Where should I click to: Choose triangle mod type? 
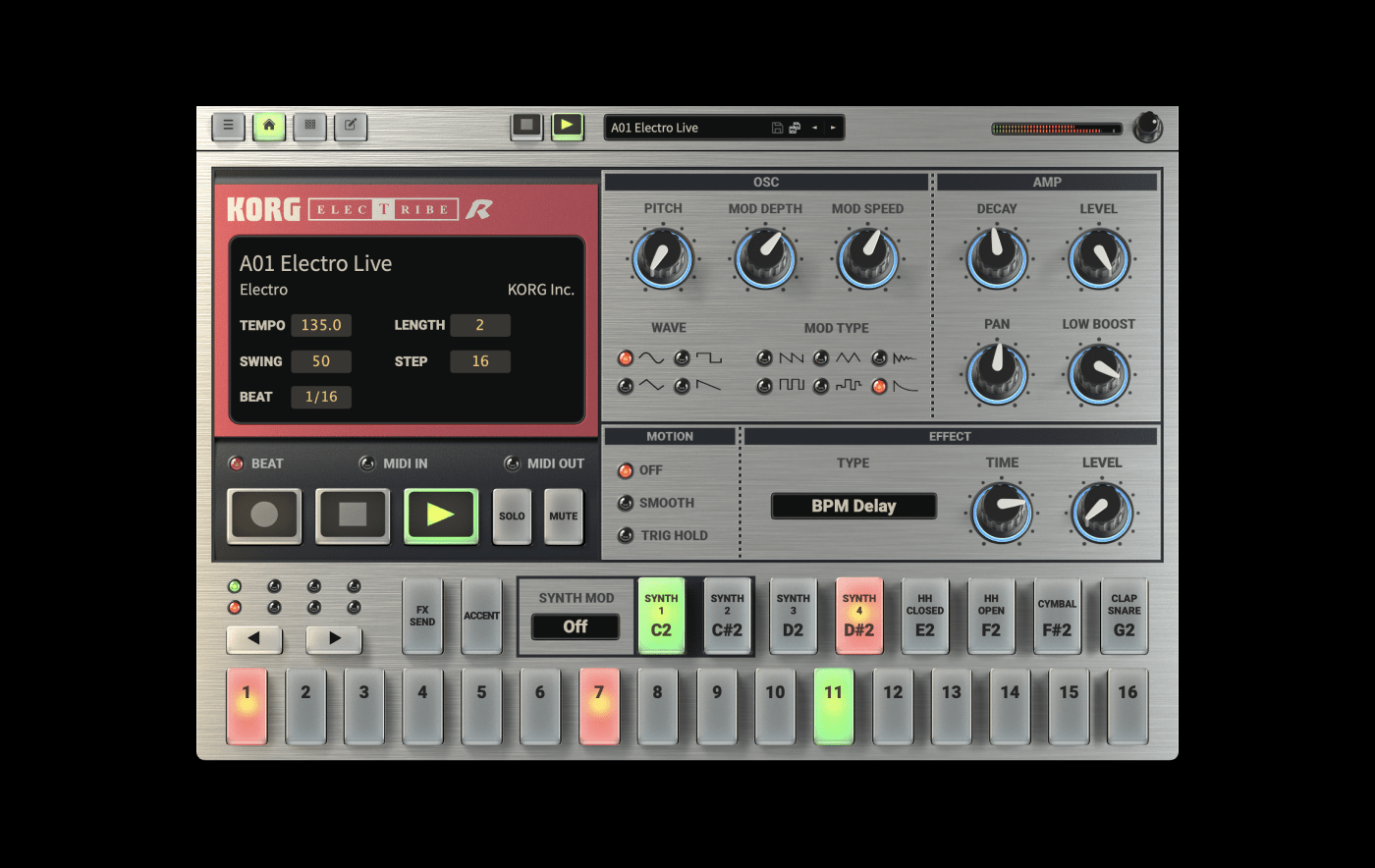coord(821,358)
